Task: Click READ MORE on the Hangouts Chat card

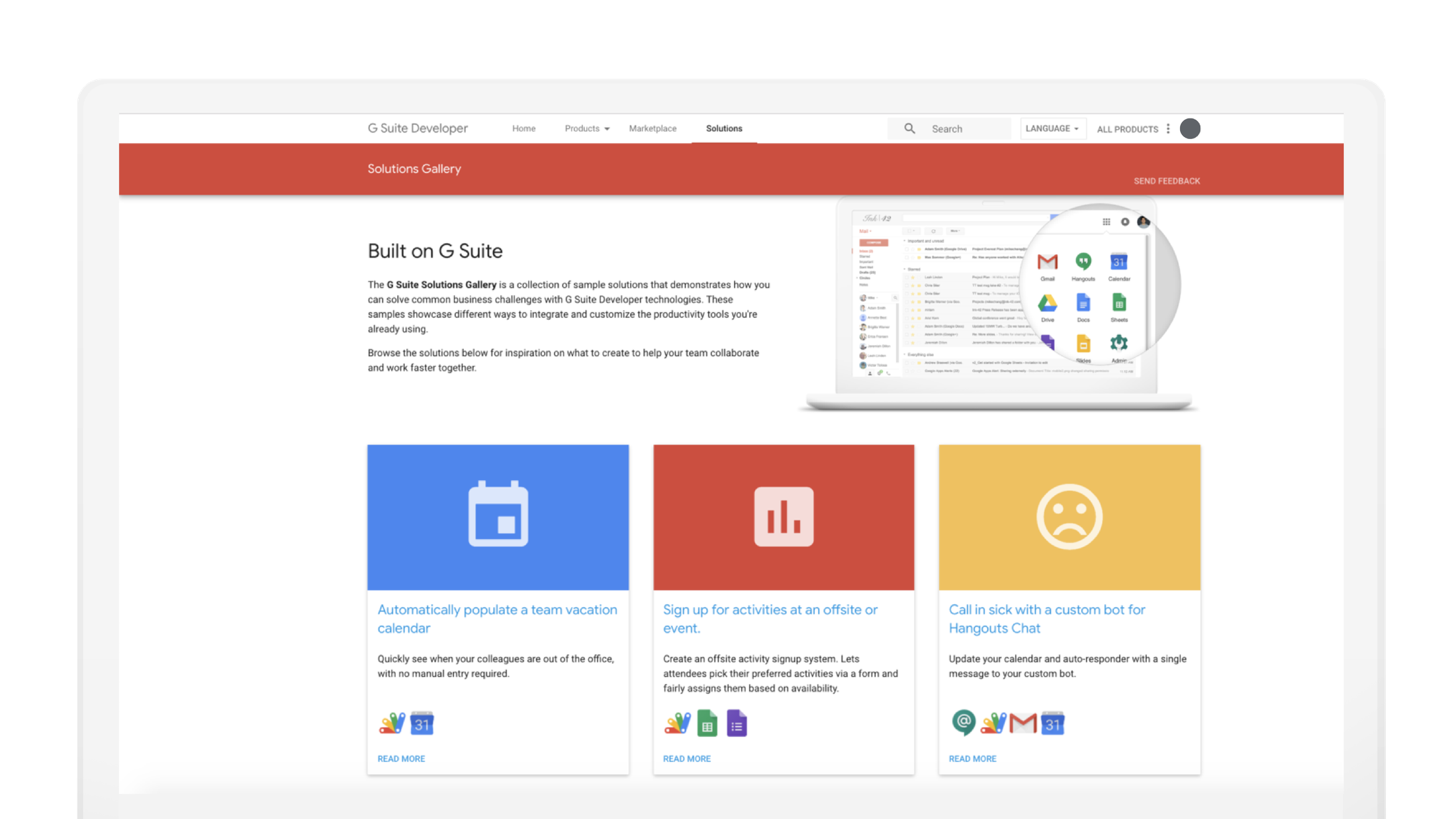Action: point(972,759)
